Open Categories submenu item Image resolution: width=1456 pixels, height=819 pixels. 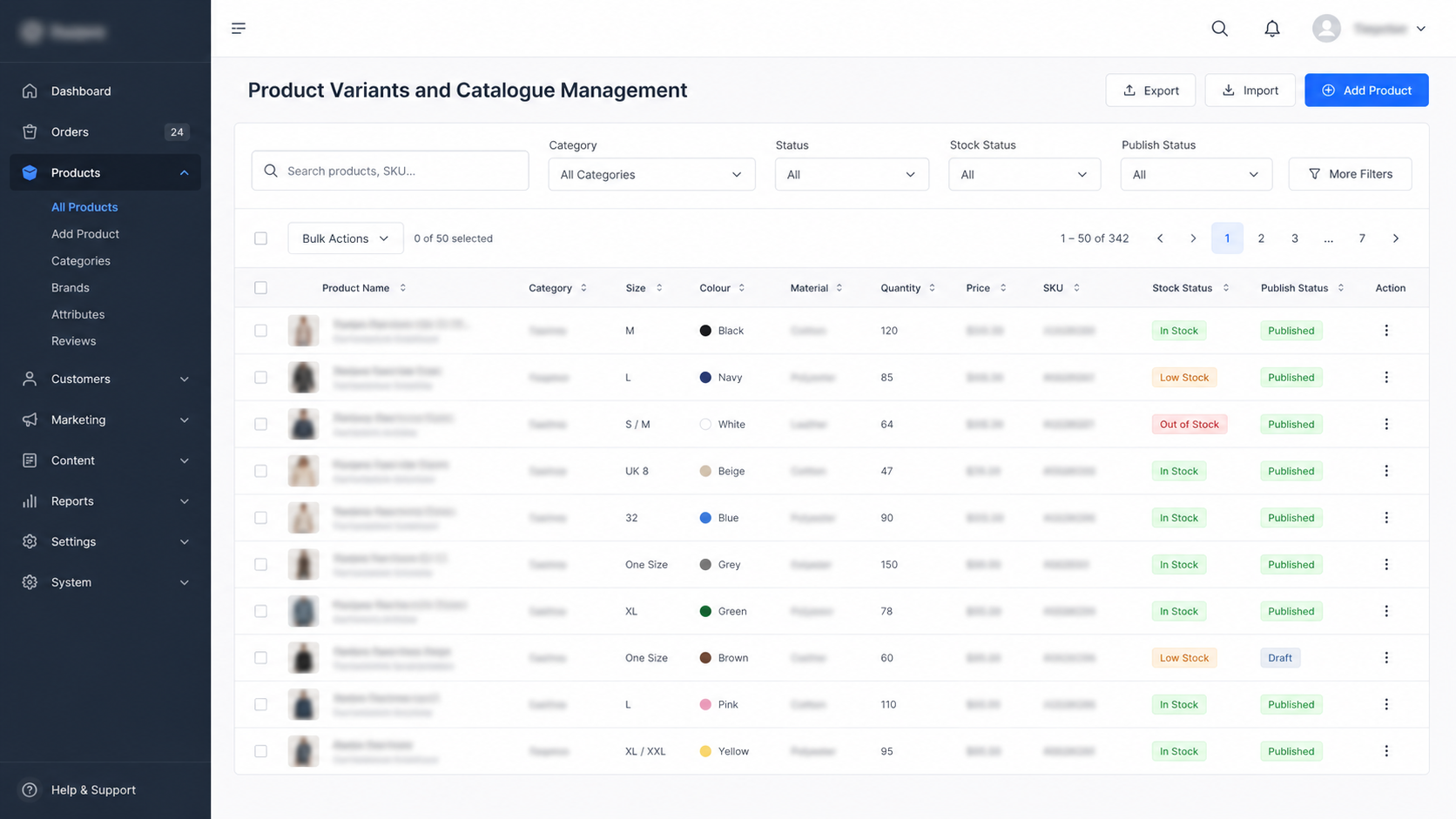[81, 261]
